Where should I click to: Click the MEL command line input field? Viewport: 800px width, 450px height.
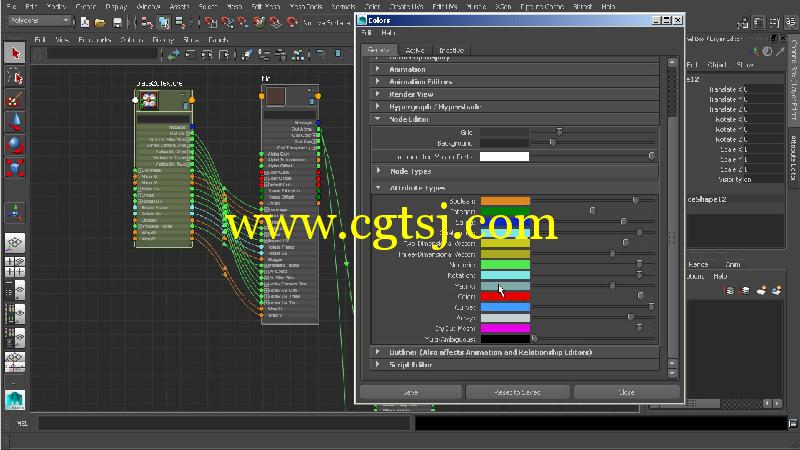click(224, 423)
